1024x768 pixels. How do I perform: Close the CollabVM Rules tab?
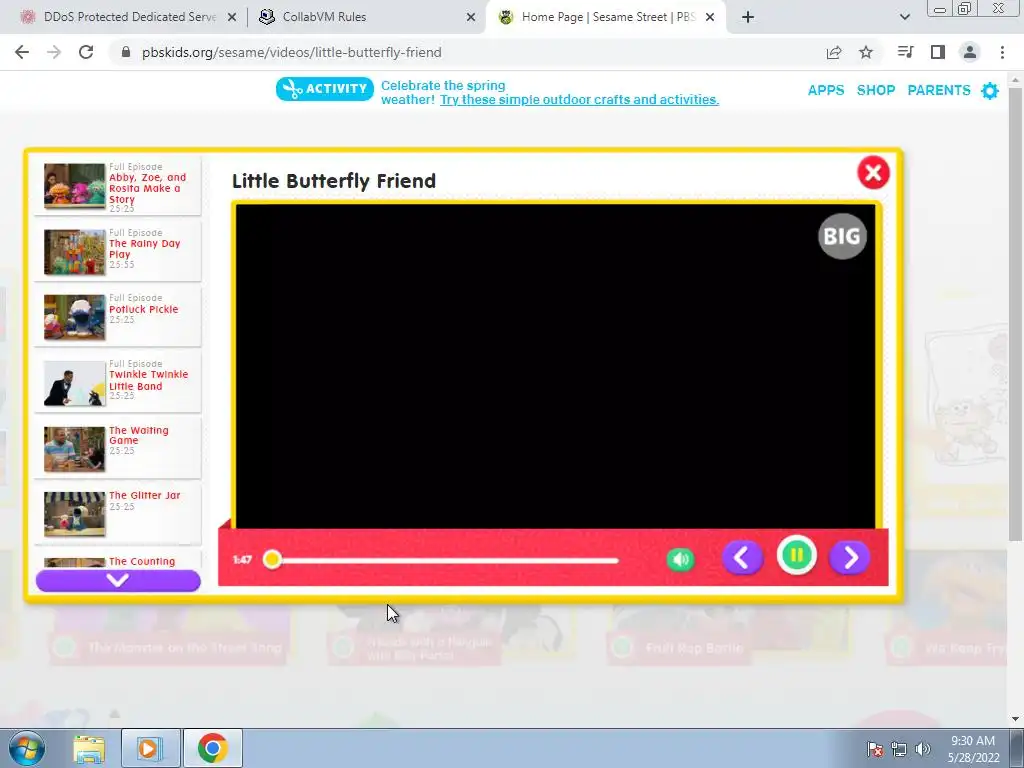(471, 18)
